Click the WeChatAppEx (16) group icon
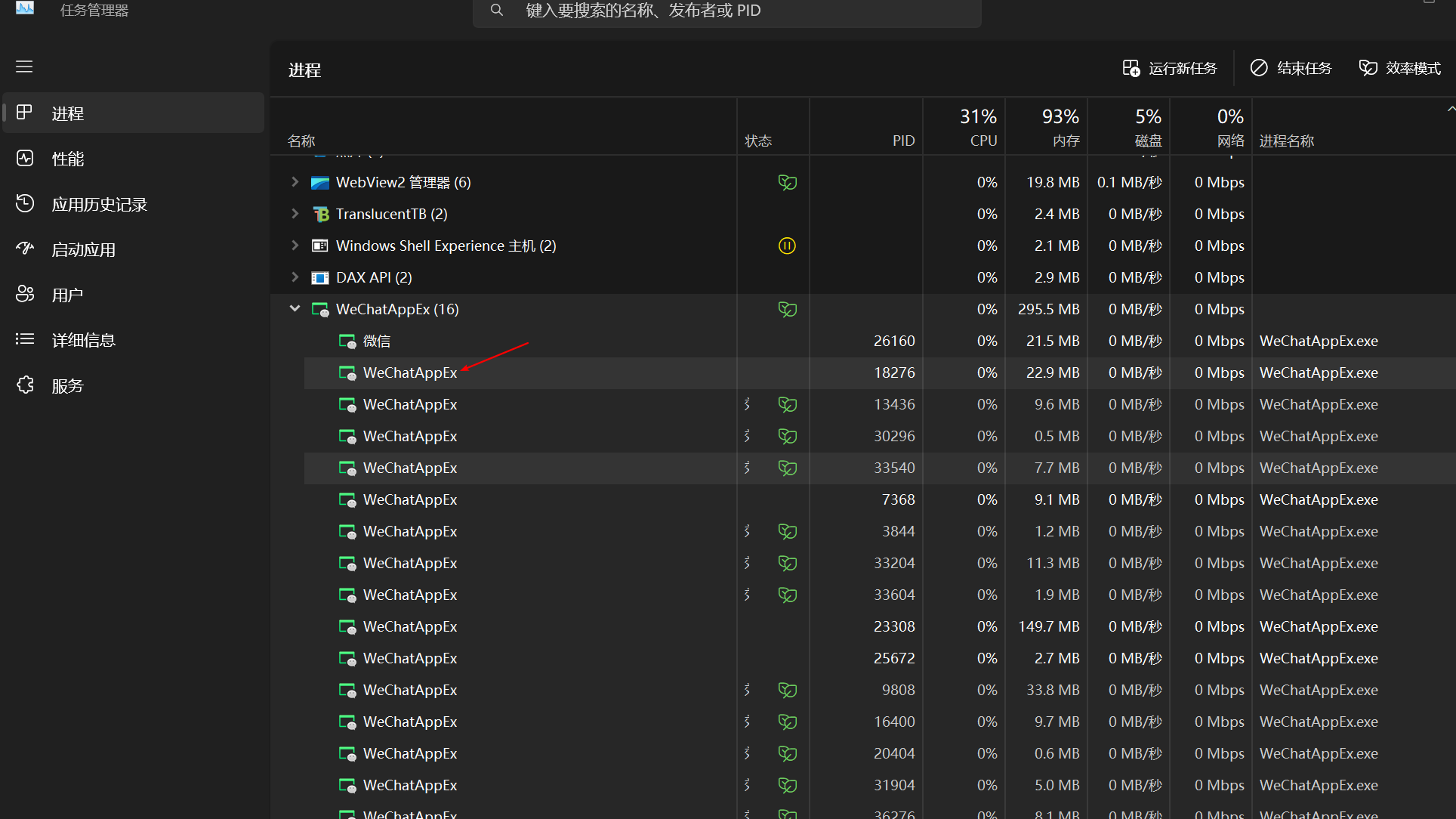 (320, 309)
